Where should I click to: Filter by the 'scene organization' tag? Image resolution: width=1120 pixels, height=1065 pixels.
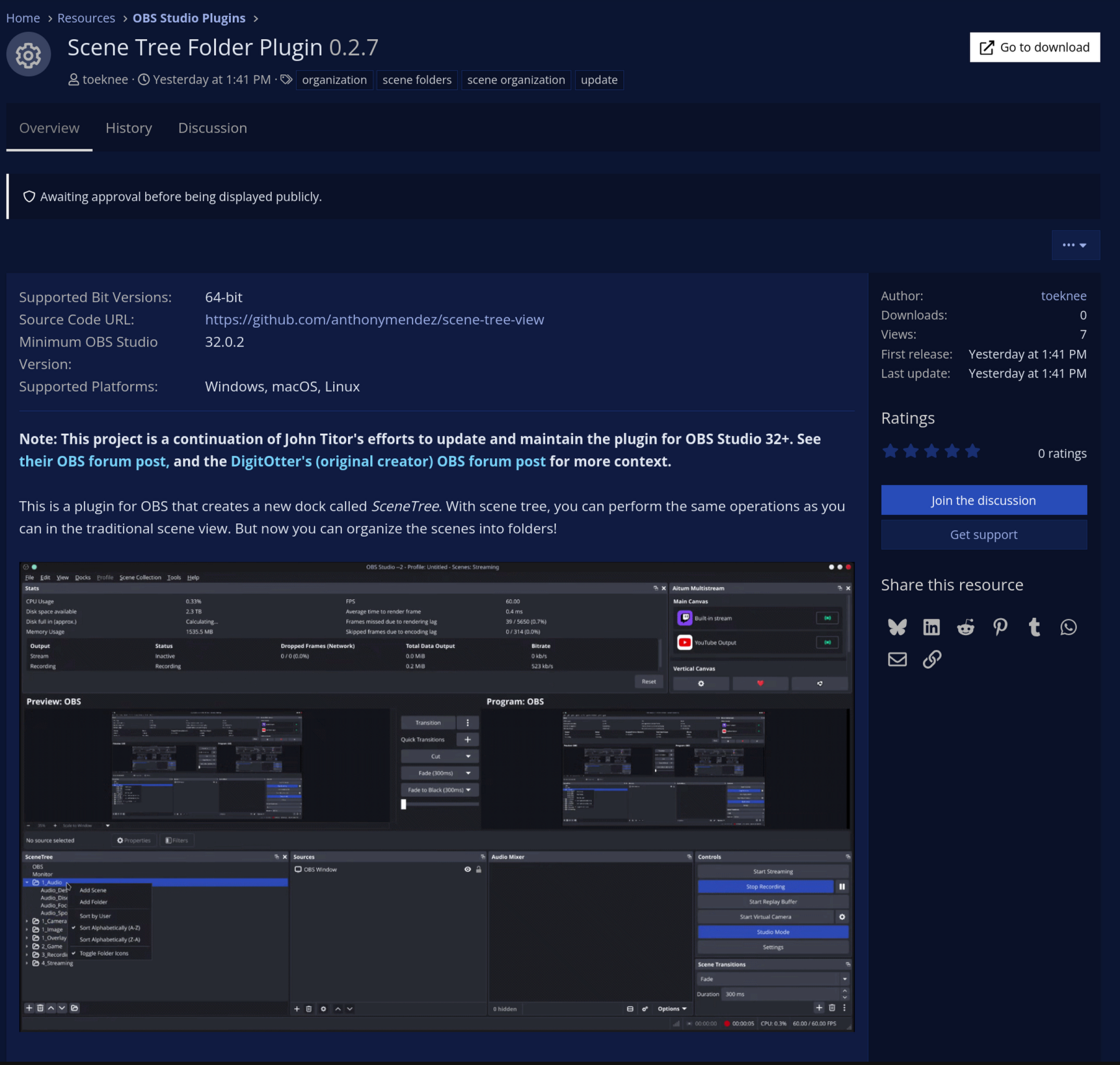pos(515,80)
